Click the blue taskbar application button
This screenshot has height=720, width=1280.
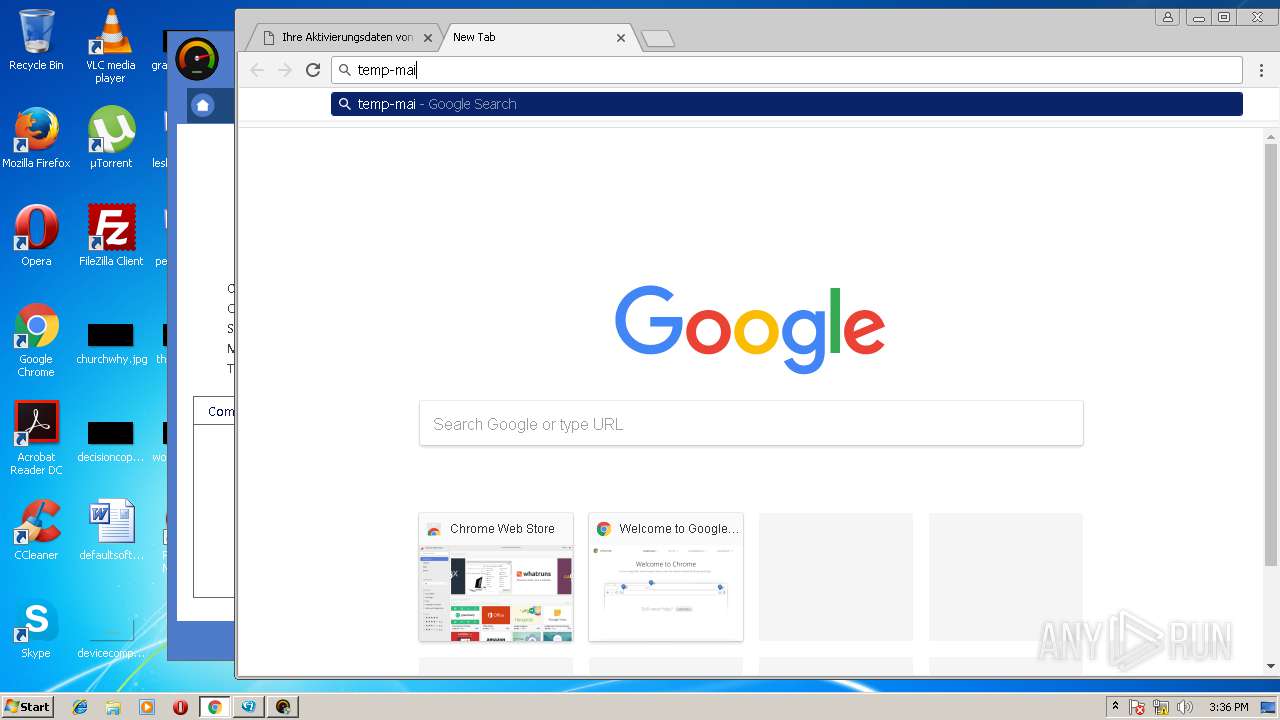pyautogui.click(x=248, y=707)
